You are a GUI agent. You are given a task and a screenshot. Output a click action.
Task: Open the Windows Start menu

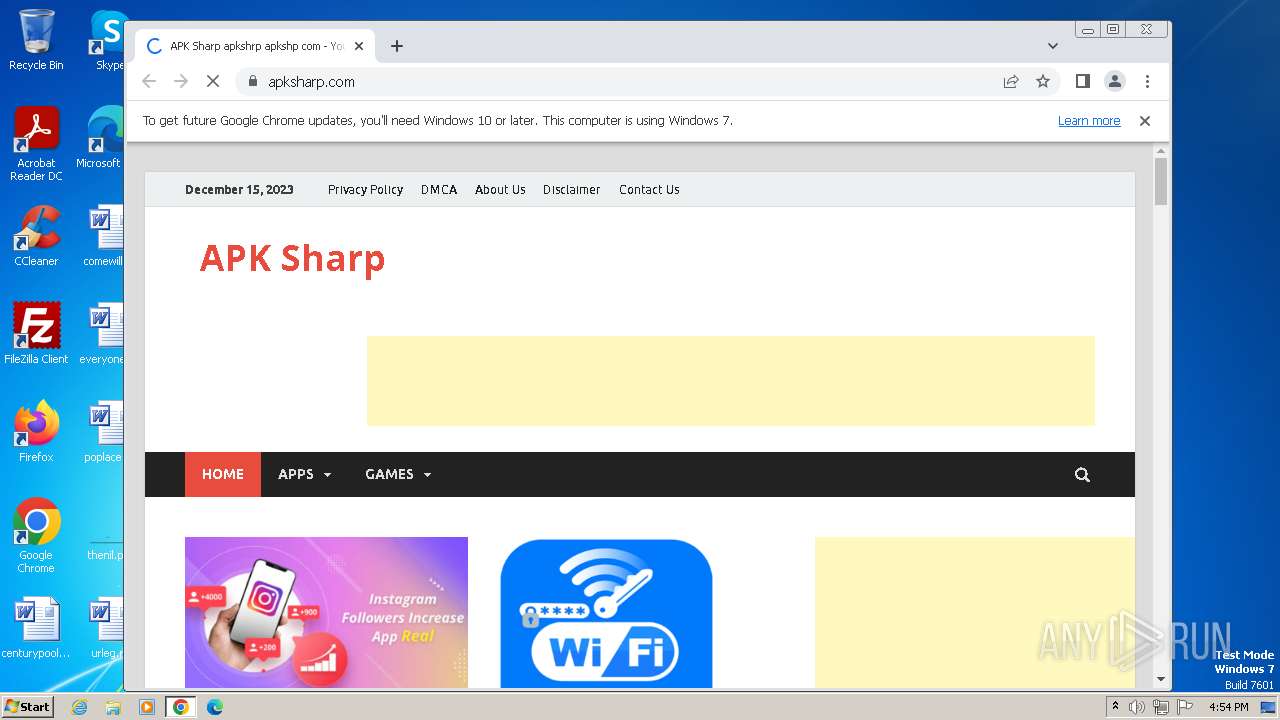point(28,707)
